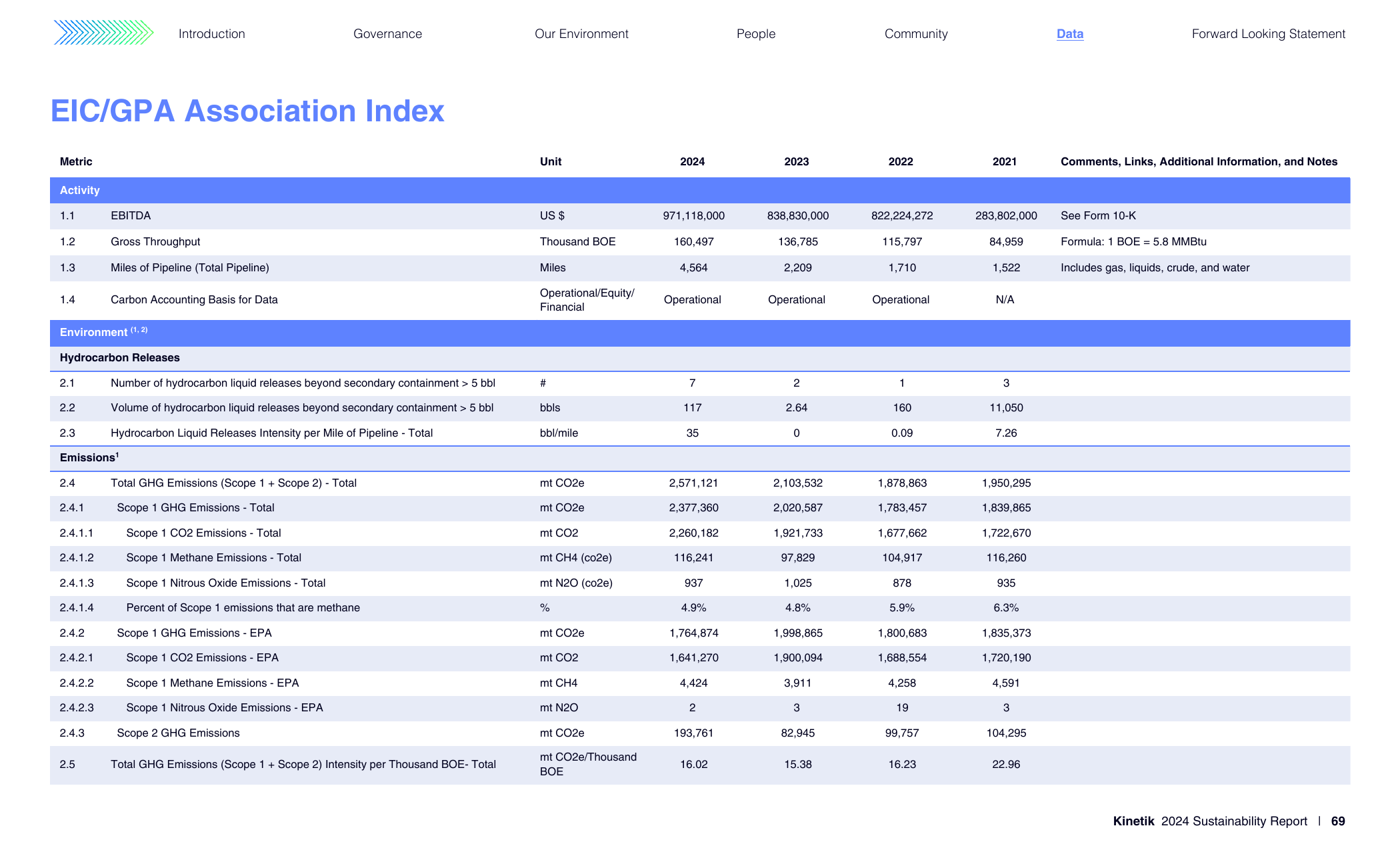The image size is (1400, 850).
Task: Open the Our Environment tab
Action: coord(581,34)
